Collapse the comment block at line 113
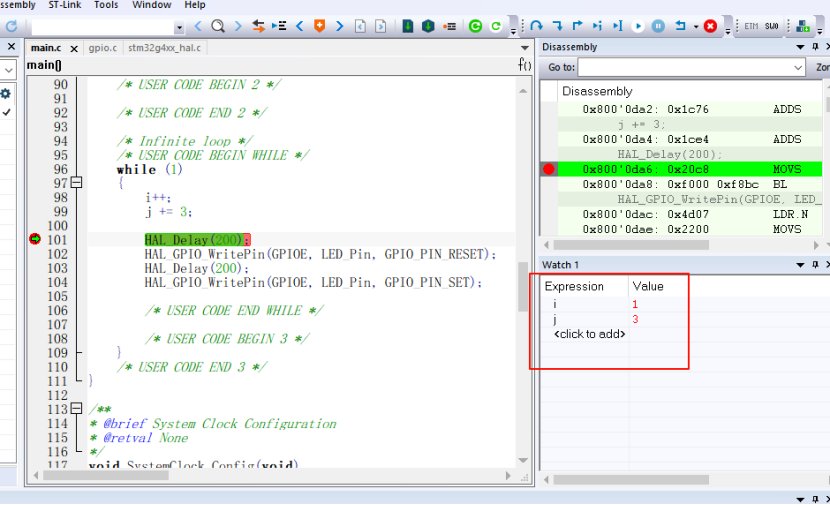 (77, 409)
